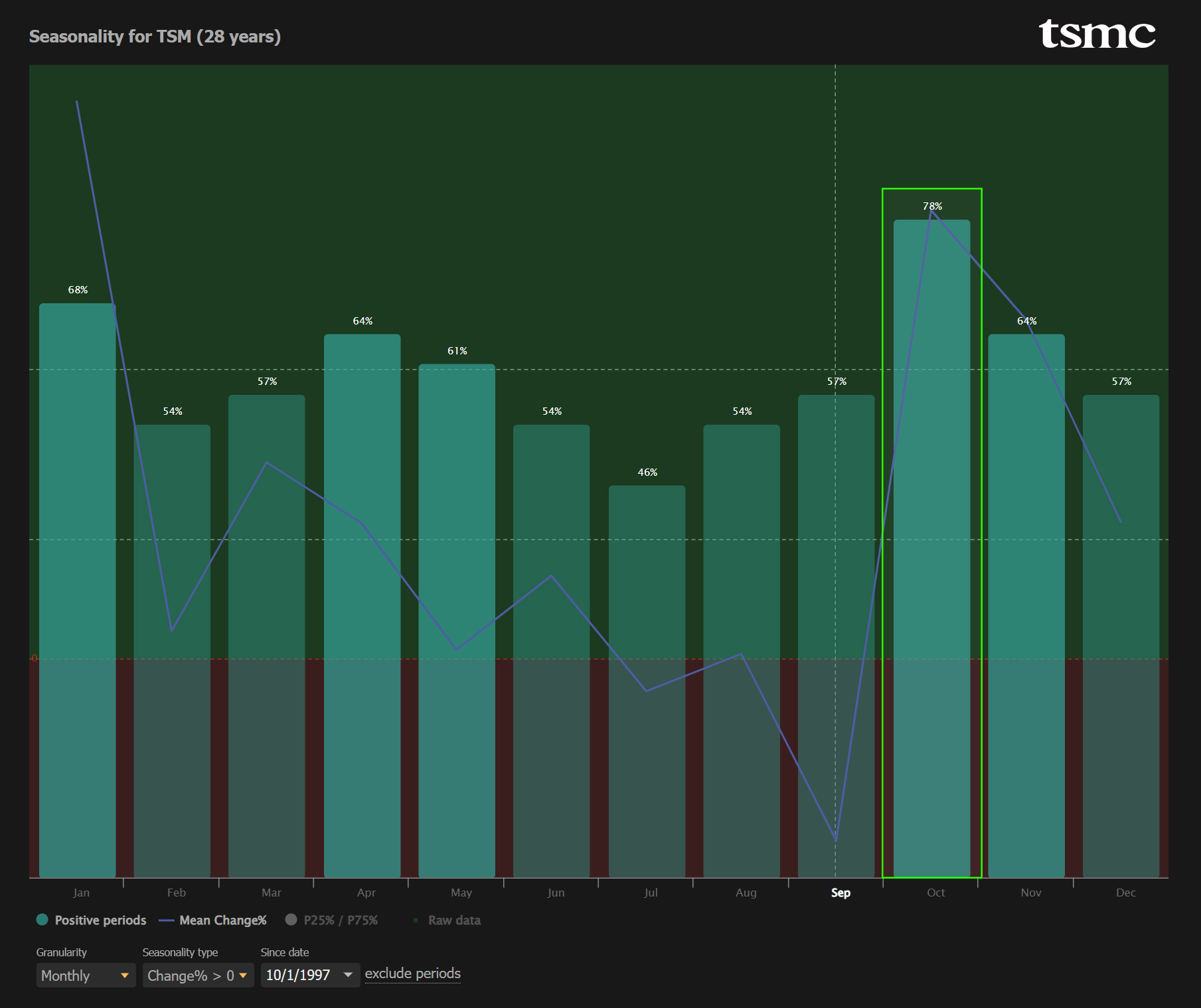Click the Since date 10/1/1997 field text
The height and width of the screenshot is (1008, 1201).
tap(298, 975)
